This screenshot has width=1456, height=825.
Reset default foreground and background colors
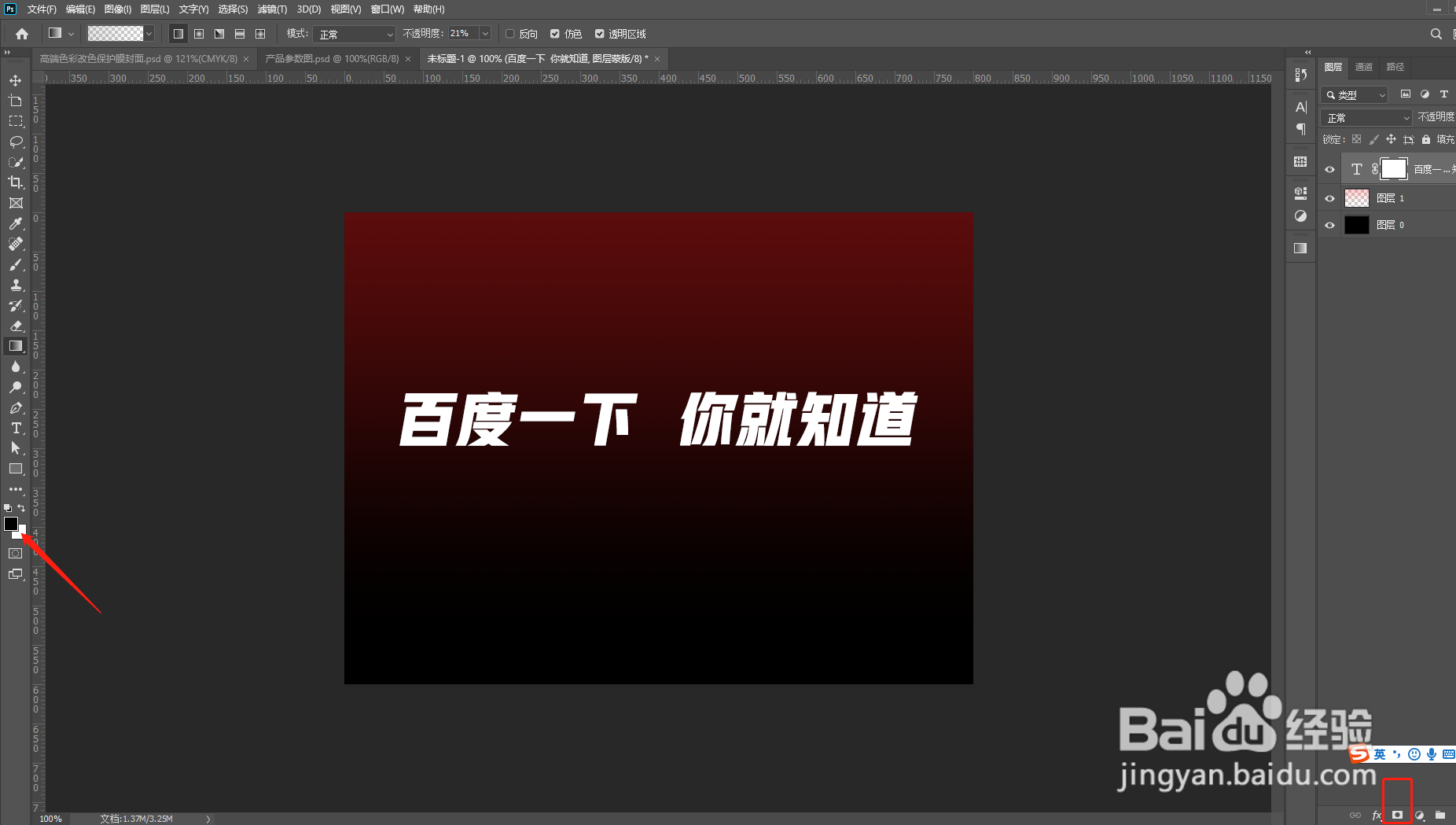pos(8,508)
